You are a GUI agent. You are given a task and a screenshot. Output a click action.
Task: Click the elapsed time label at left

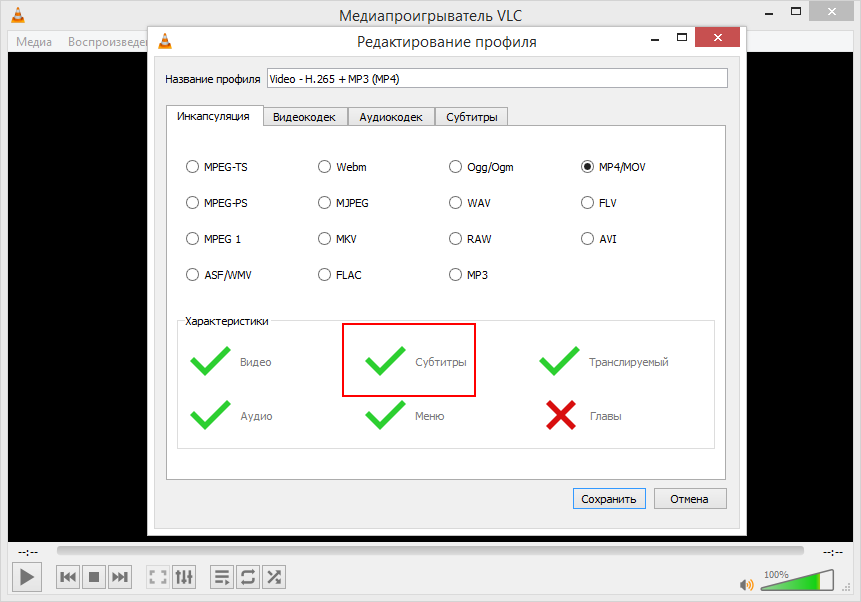coord(28,552)
